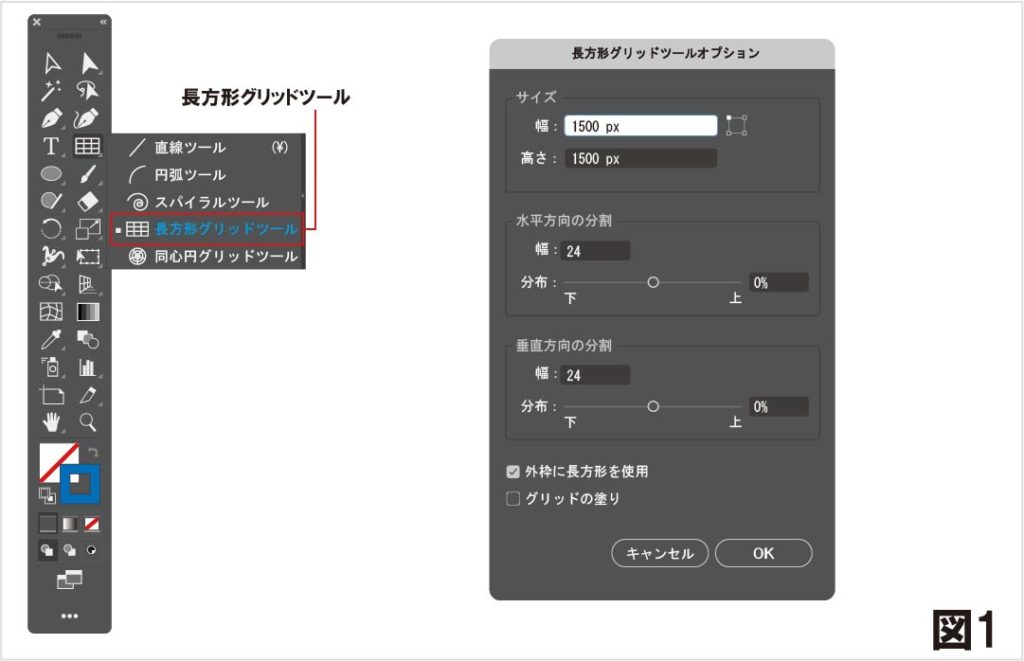The width and height of the screenshot is (1024, 661).
Task: Choose the Hand tool
Action: click(x=52, y=421)
